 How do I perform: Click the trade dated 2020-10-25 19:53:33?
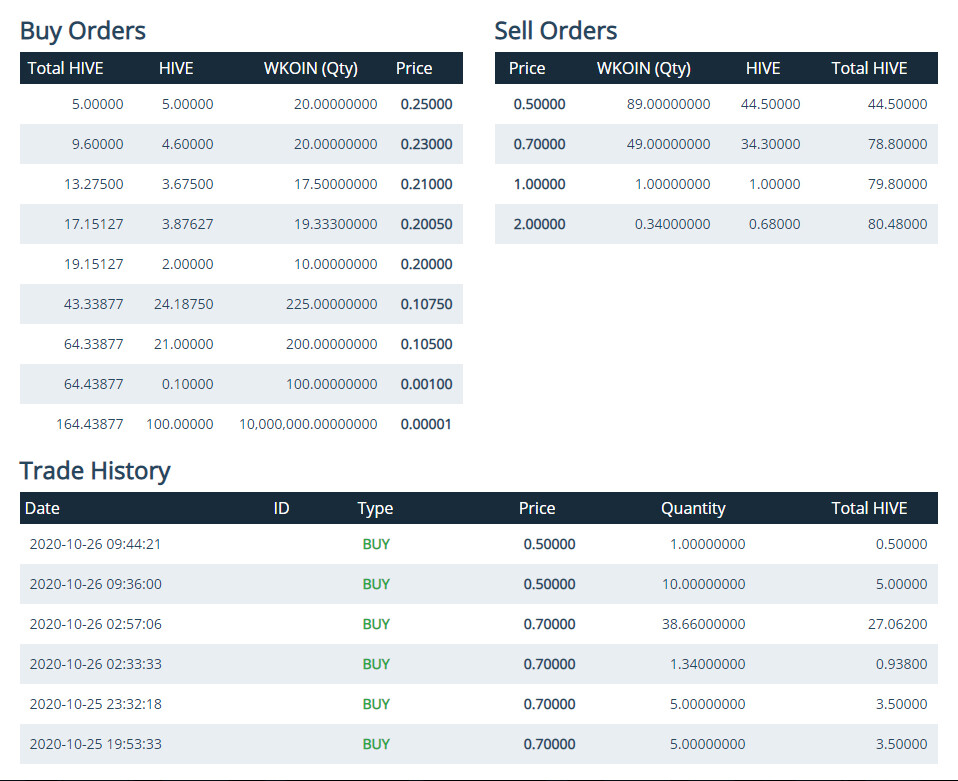coord(478,744)
